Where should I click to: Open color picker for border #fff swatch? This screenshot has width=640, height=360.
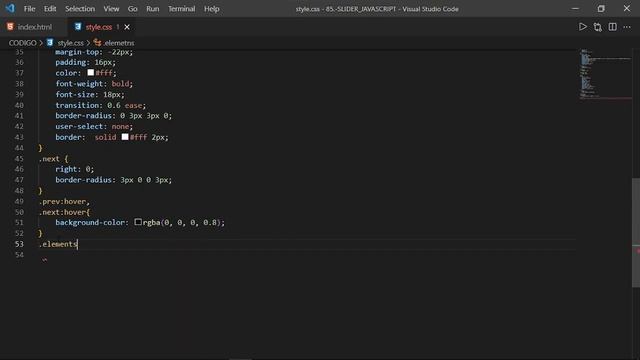125,137
